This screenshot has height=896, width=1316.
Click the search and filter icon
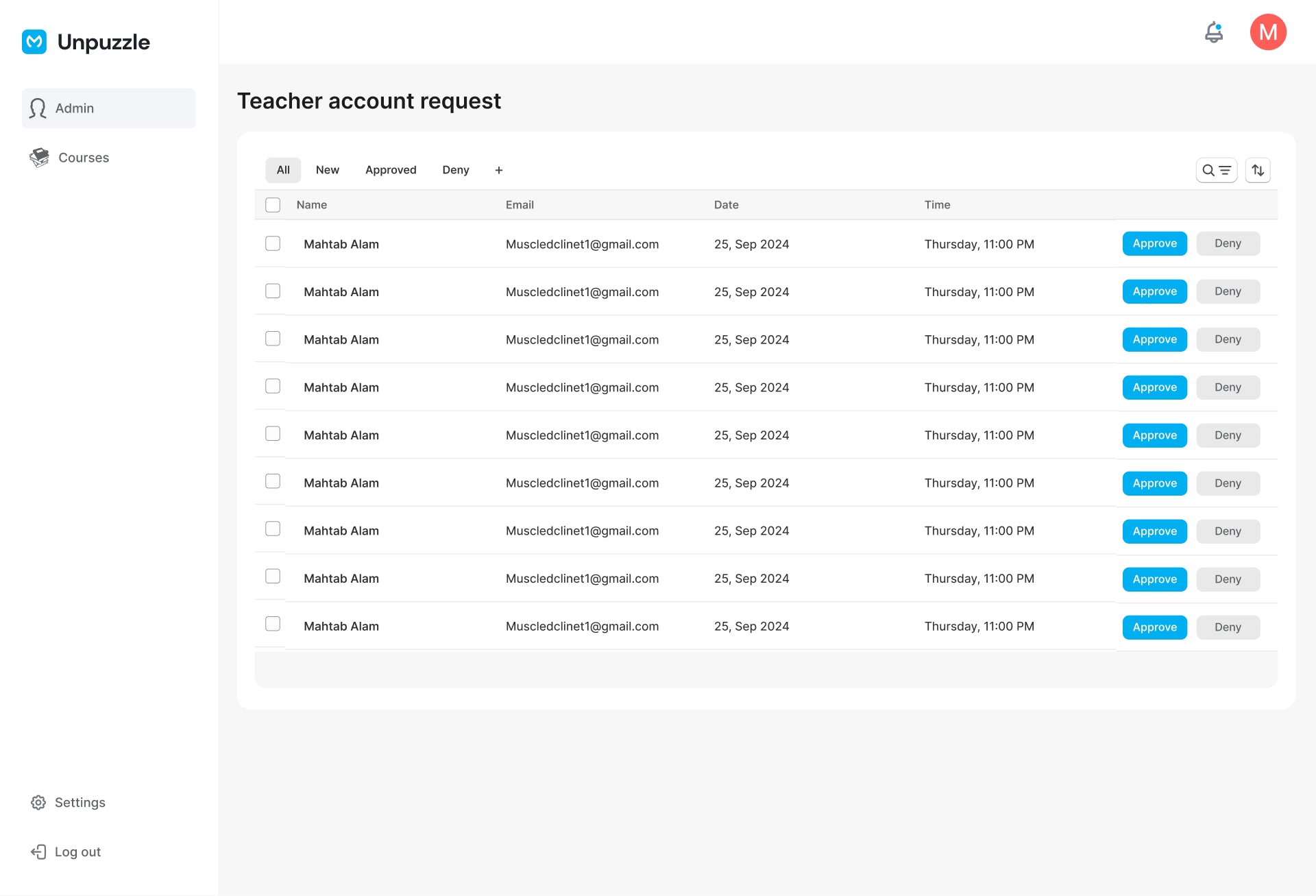pos(1216,170)
